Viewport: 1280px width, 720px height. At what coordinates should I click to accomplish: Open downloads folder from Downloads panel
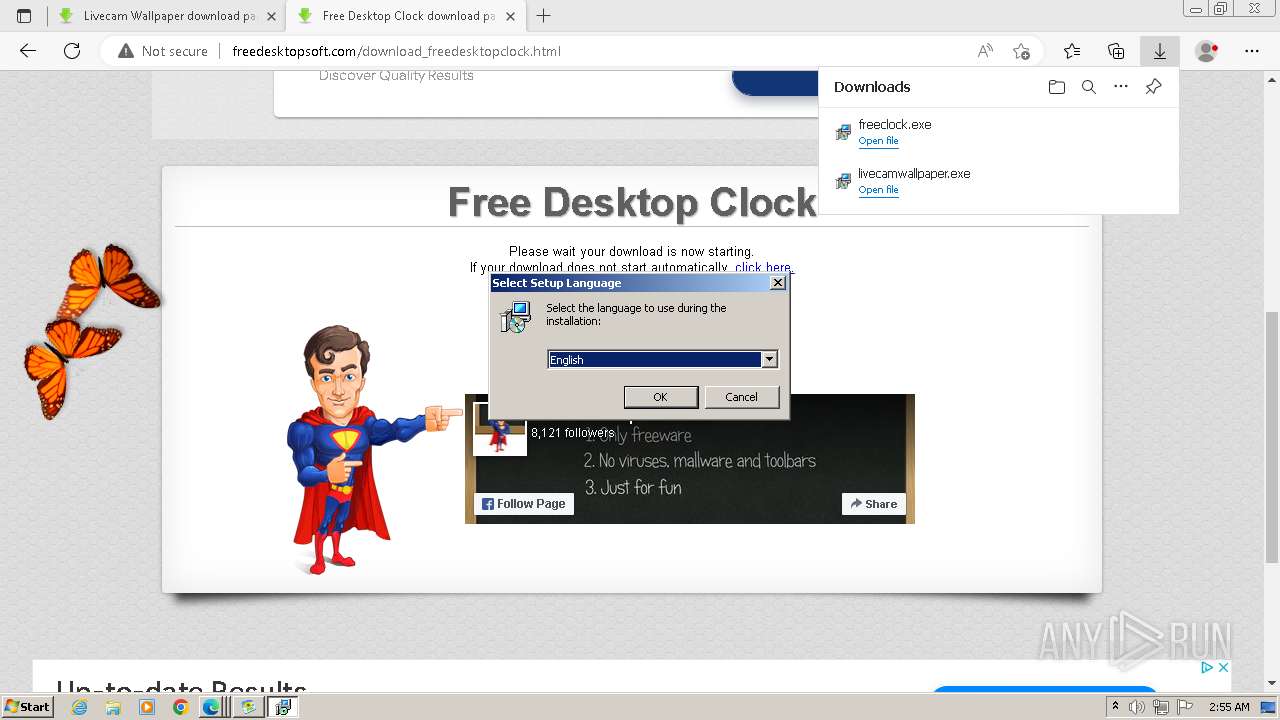click(x=1057, y=87)
